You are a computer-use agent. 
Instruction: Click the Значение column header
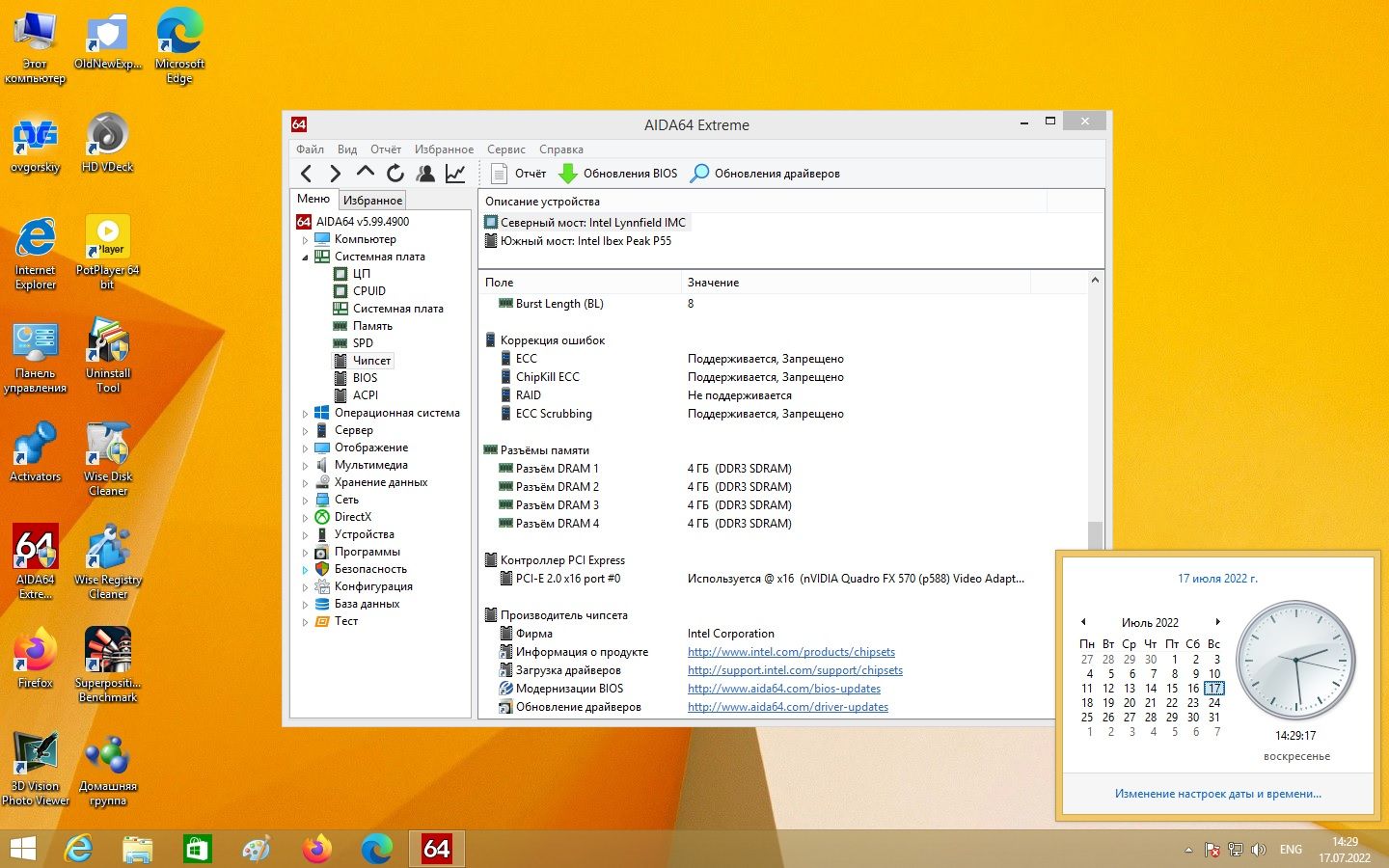[856, 283]
